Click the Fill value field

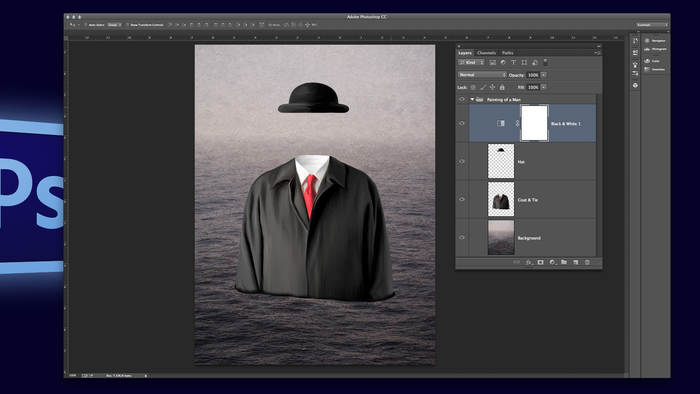pos(533,87)
